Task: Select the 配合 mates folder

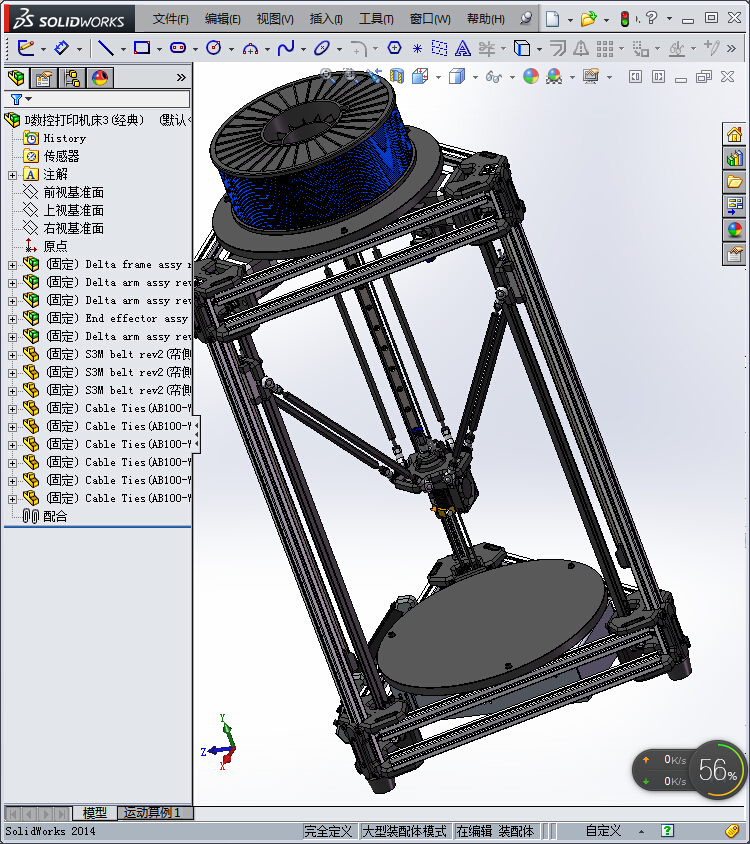Action: [x=55, y=517]
